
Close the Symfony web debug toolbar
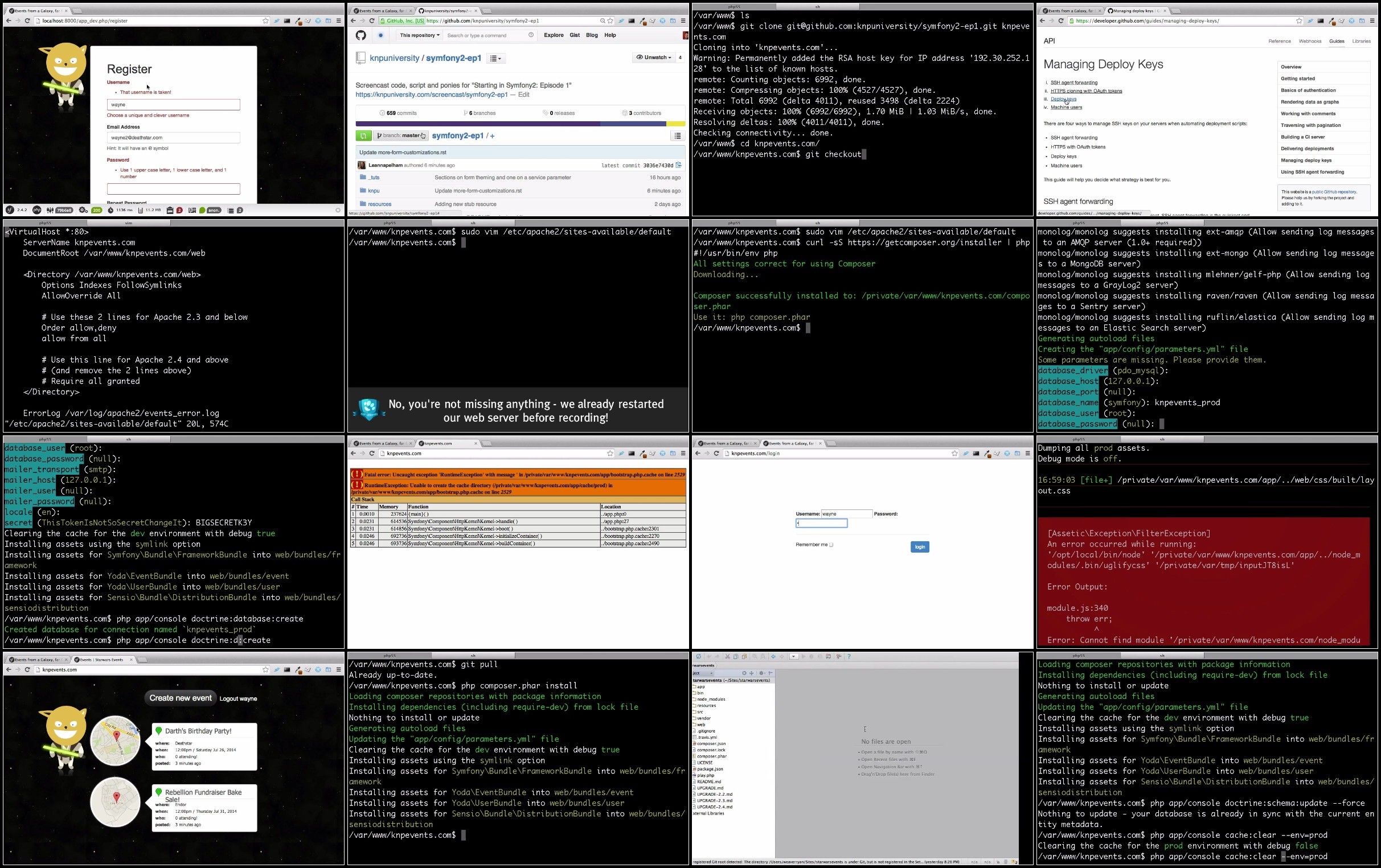[x=338, y=211]
